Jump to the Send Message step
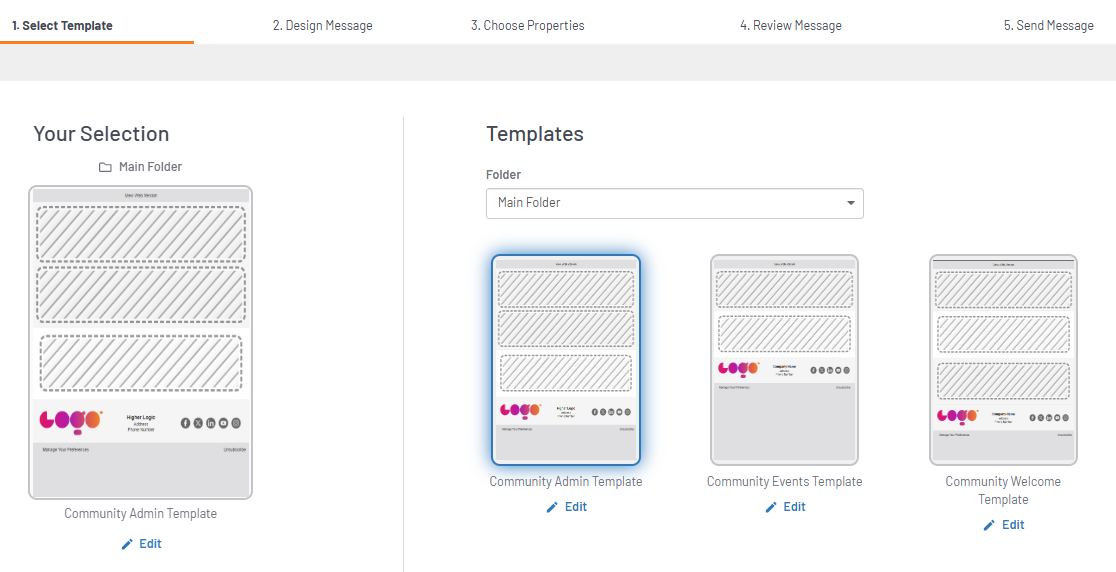Viewport: 1116px width, 572px height. click(x=1048, y=25)
